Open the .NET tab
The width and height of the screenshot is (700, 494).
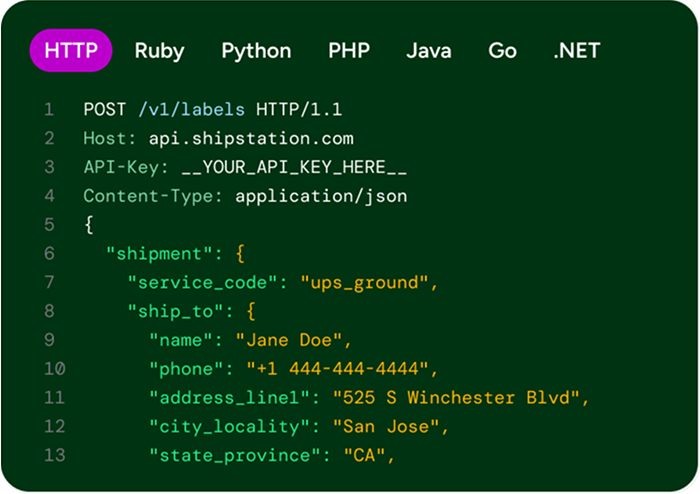(x=576, y=50)
